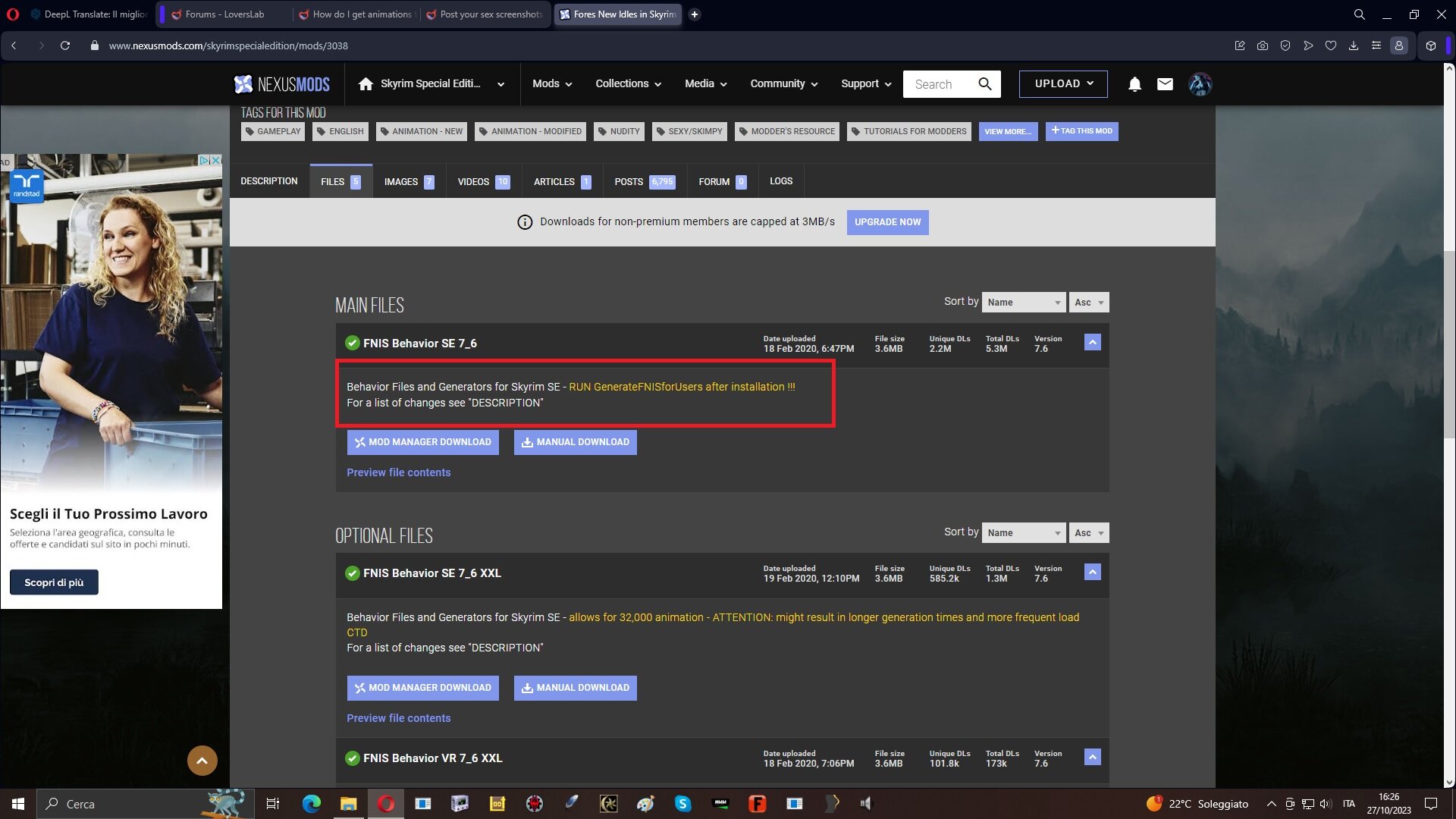Click Mod Manager Download for FNIS 7_6 XXL
Image resolution: width=1456 pixels, height=819 pixels.
(x=423, y=688)
